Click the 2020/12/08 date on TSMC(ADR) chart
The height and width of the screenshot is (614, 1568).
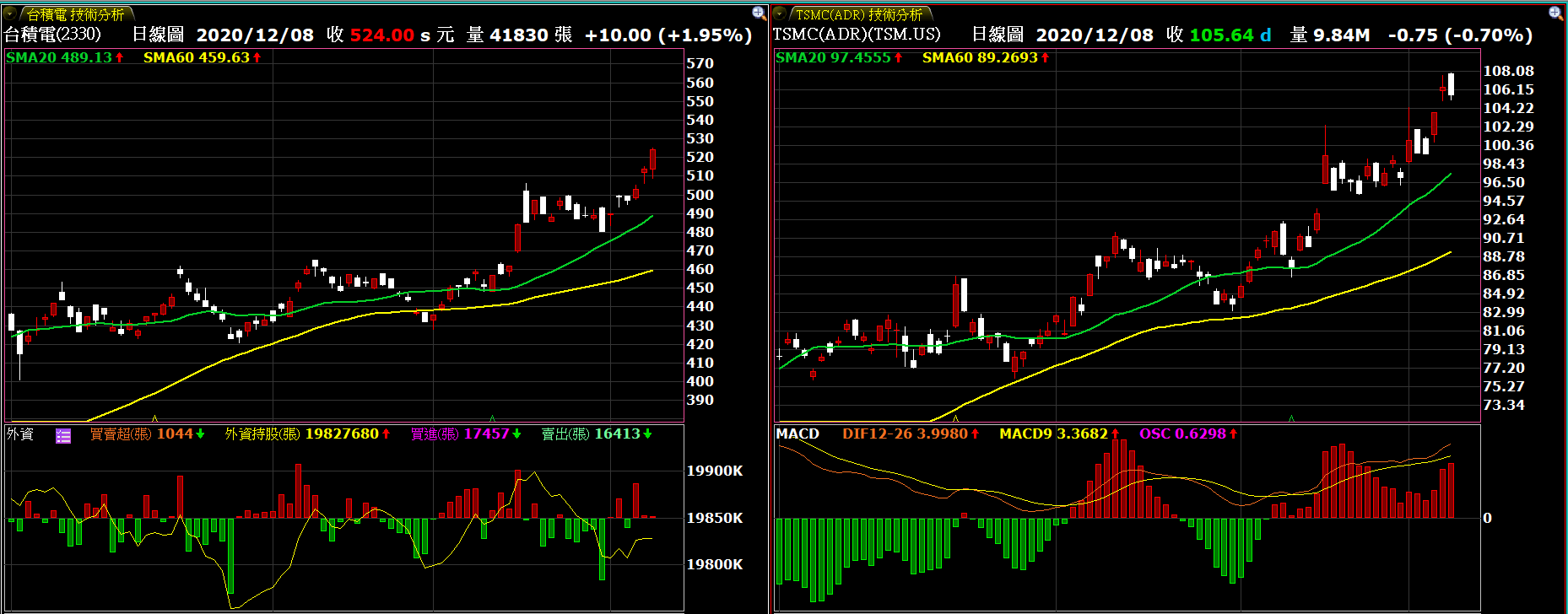click(x=1095, y=35)
